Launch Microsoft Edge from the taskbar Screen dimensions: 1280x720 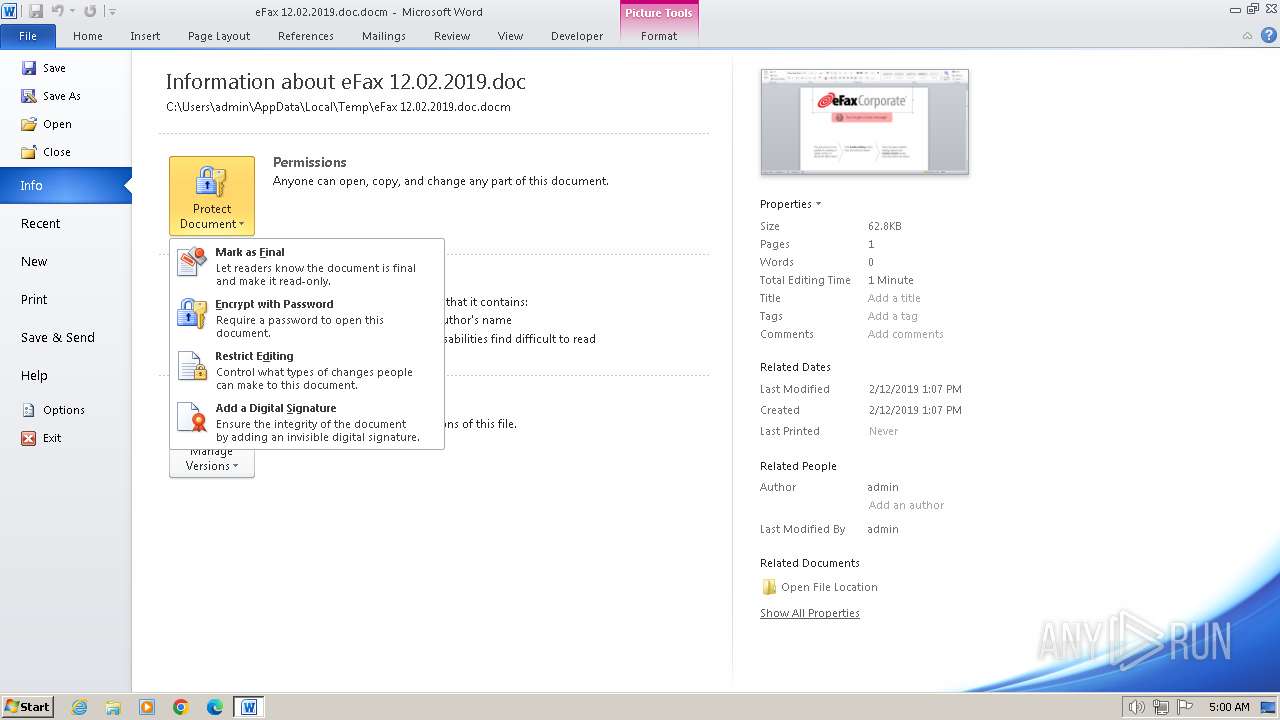pyautogui.click(x=215, y=707)
